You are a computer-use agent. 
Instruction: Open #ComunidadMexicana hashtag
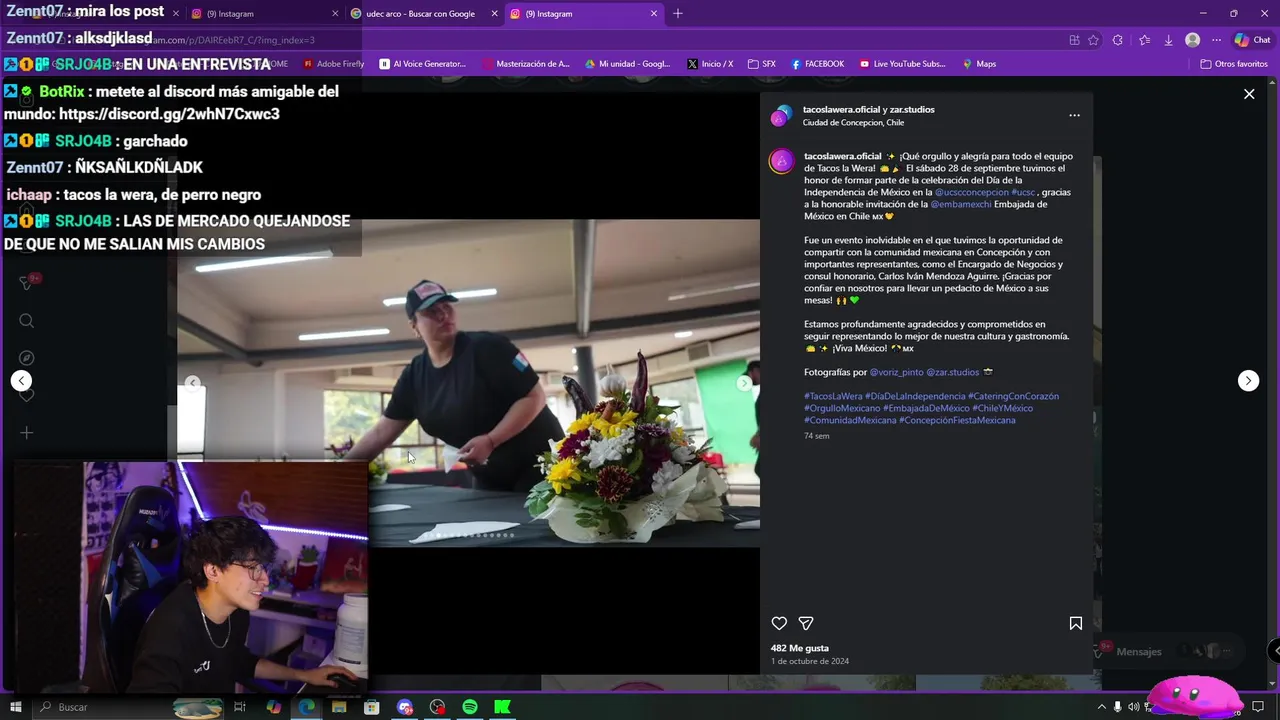pos(850,420)
